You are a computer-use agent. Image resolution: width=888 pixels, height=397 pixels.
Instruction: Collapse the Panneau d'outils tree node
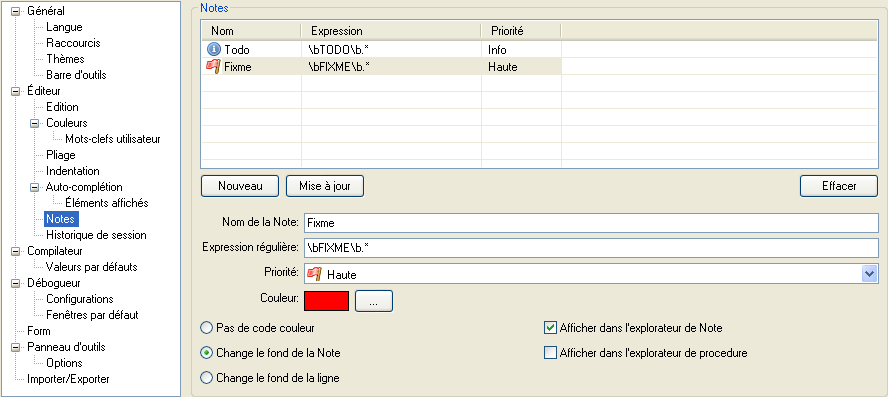[15, 347]
